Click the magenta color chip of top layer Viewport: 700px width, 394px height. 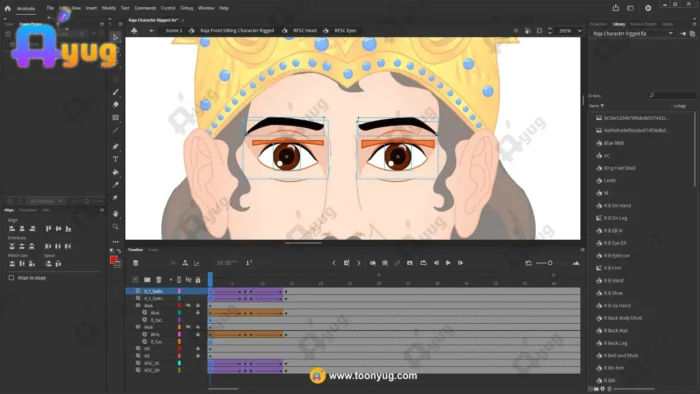tap(179, 291)
